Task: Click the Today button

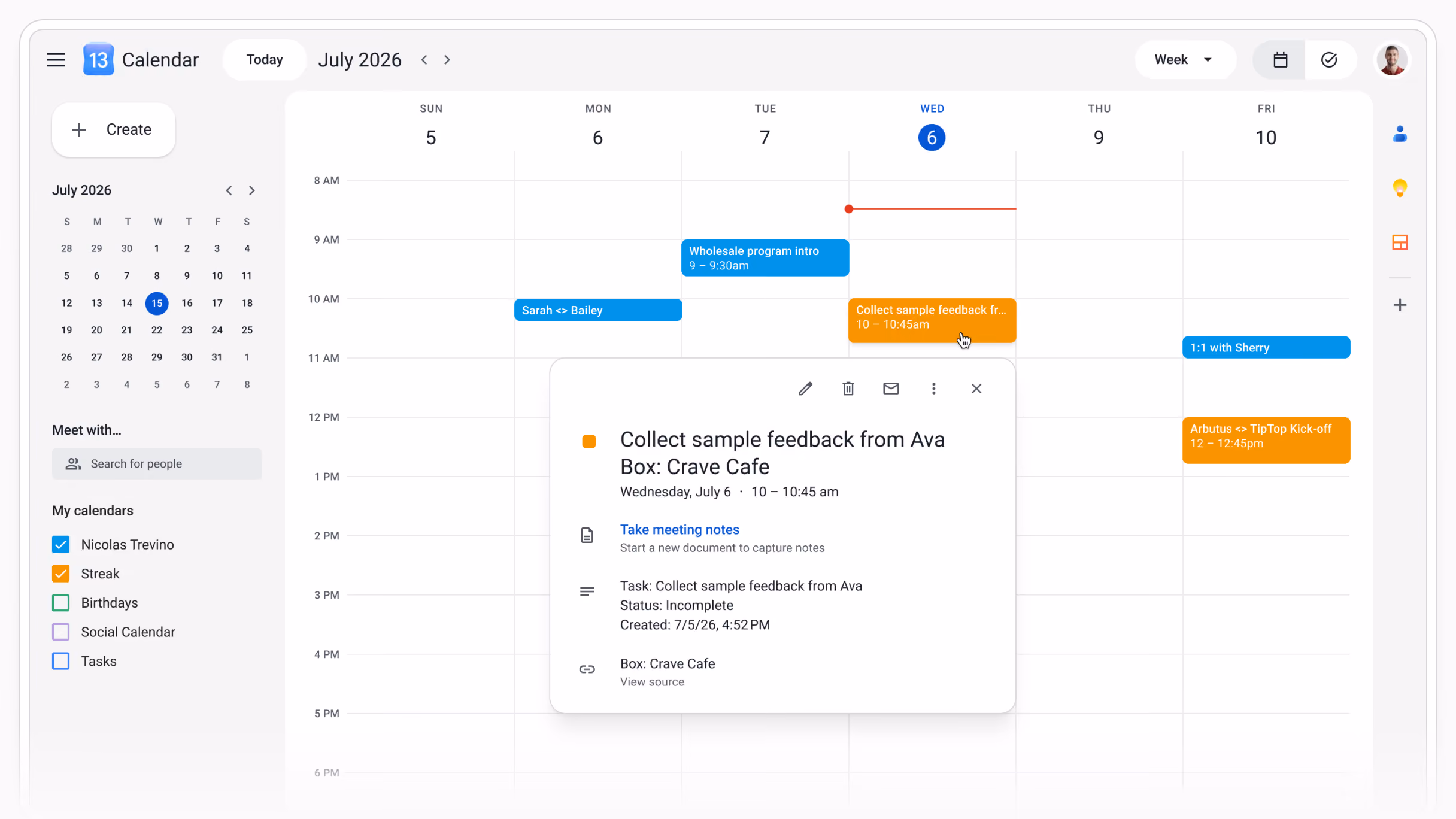Action: point(265,60)
